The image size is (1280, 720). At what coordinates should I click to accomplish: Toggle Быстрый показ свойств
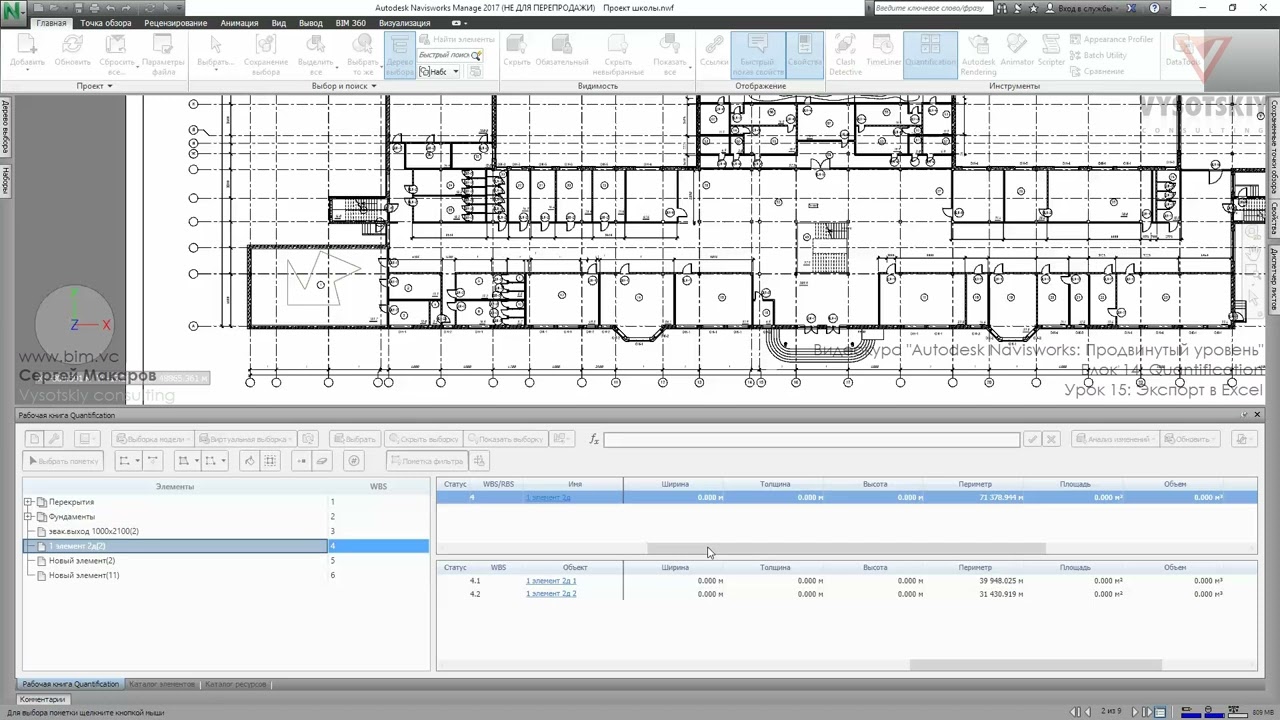coord(758,53)
